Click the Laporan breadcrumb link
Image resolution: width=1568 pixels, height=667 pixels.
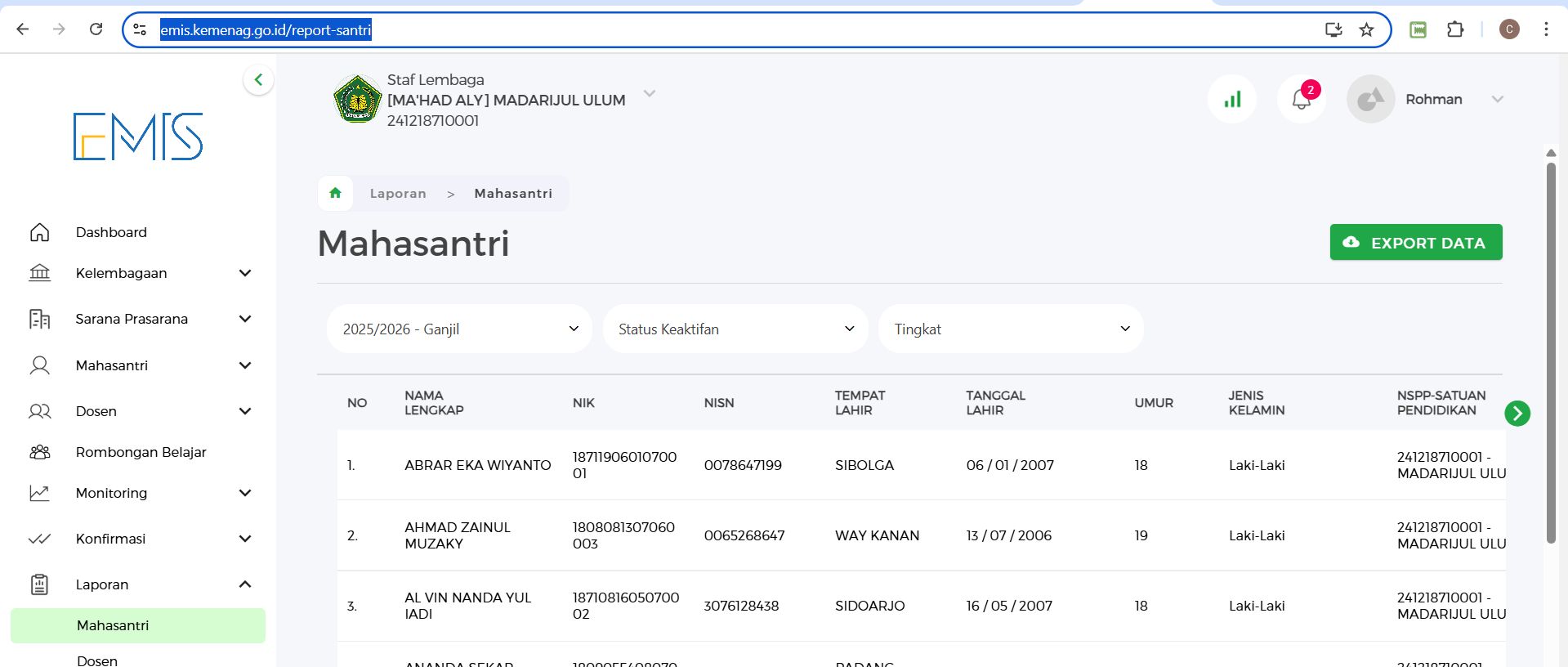(398, 194)
